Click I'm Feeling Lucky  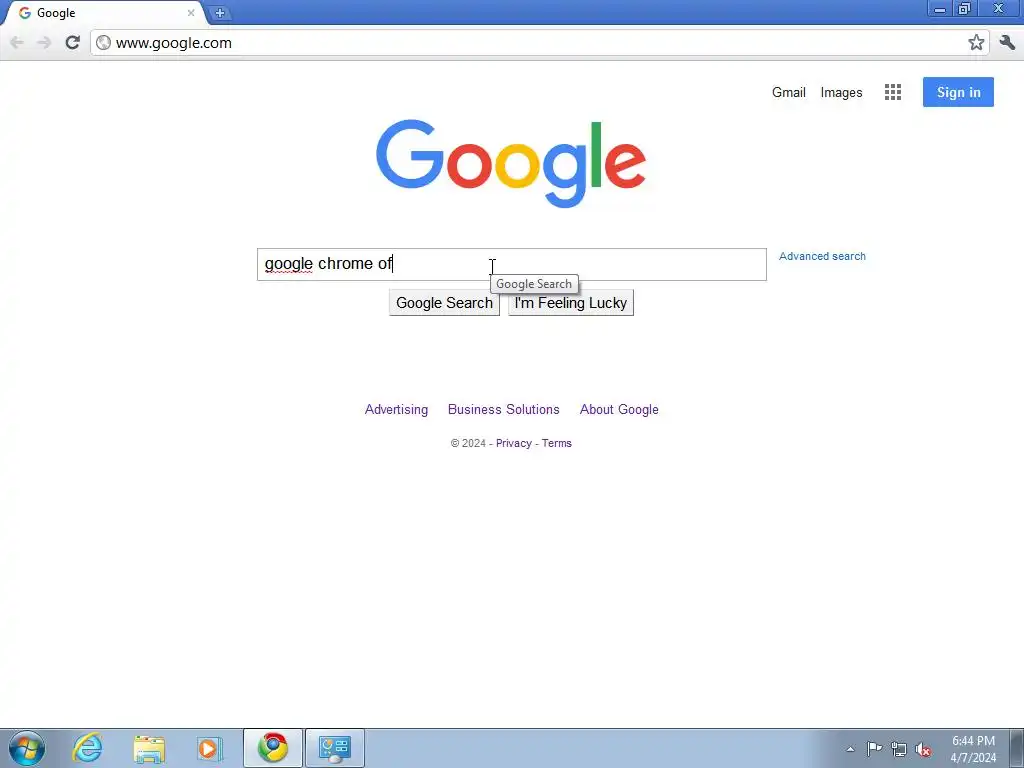pos(571,303)
